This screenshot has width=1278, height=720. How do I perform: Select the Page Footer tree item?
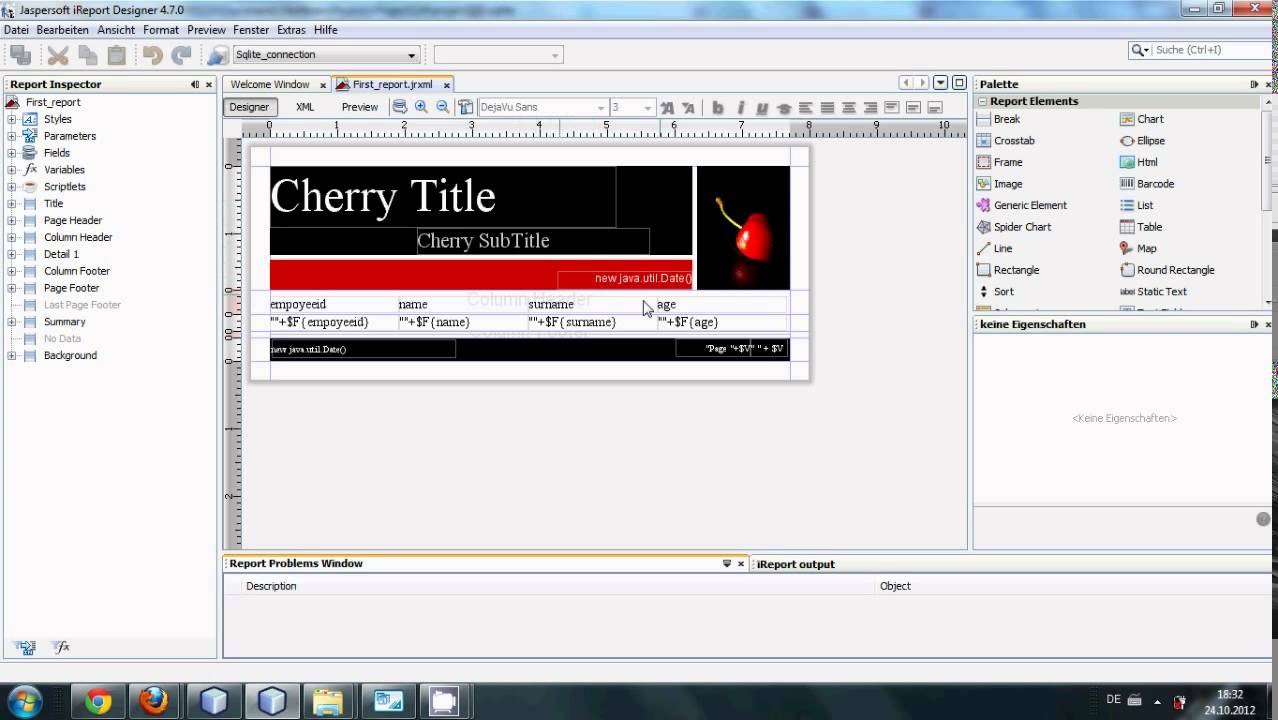(71, 288)
